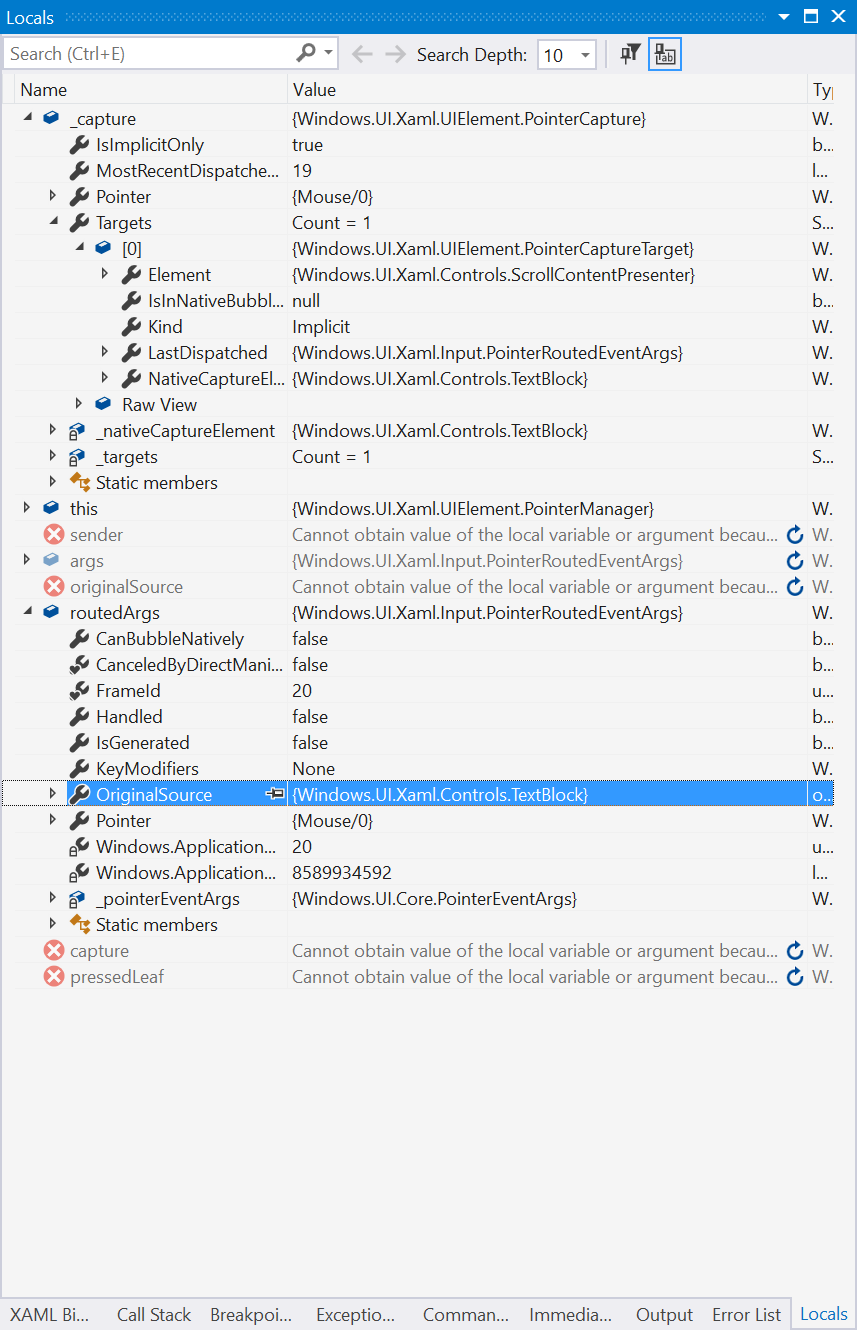
Task: Click the error icon beside sender
Action: point(53,534)
